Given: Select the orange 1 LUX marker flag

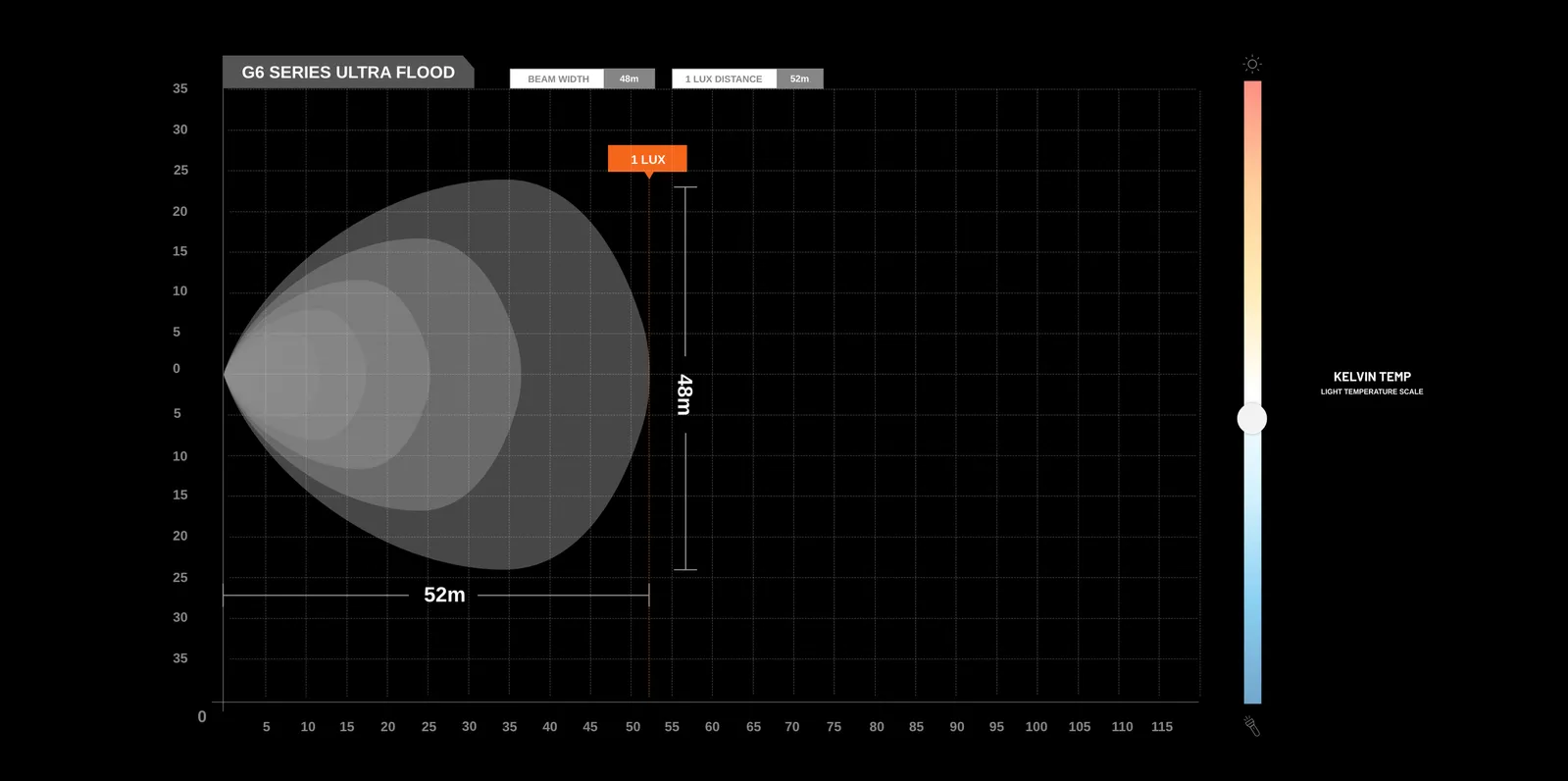Looking at the screenshot, I should (647, 159).
